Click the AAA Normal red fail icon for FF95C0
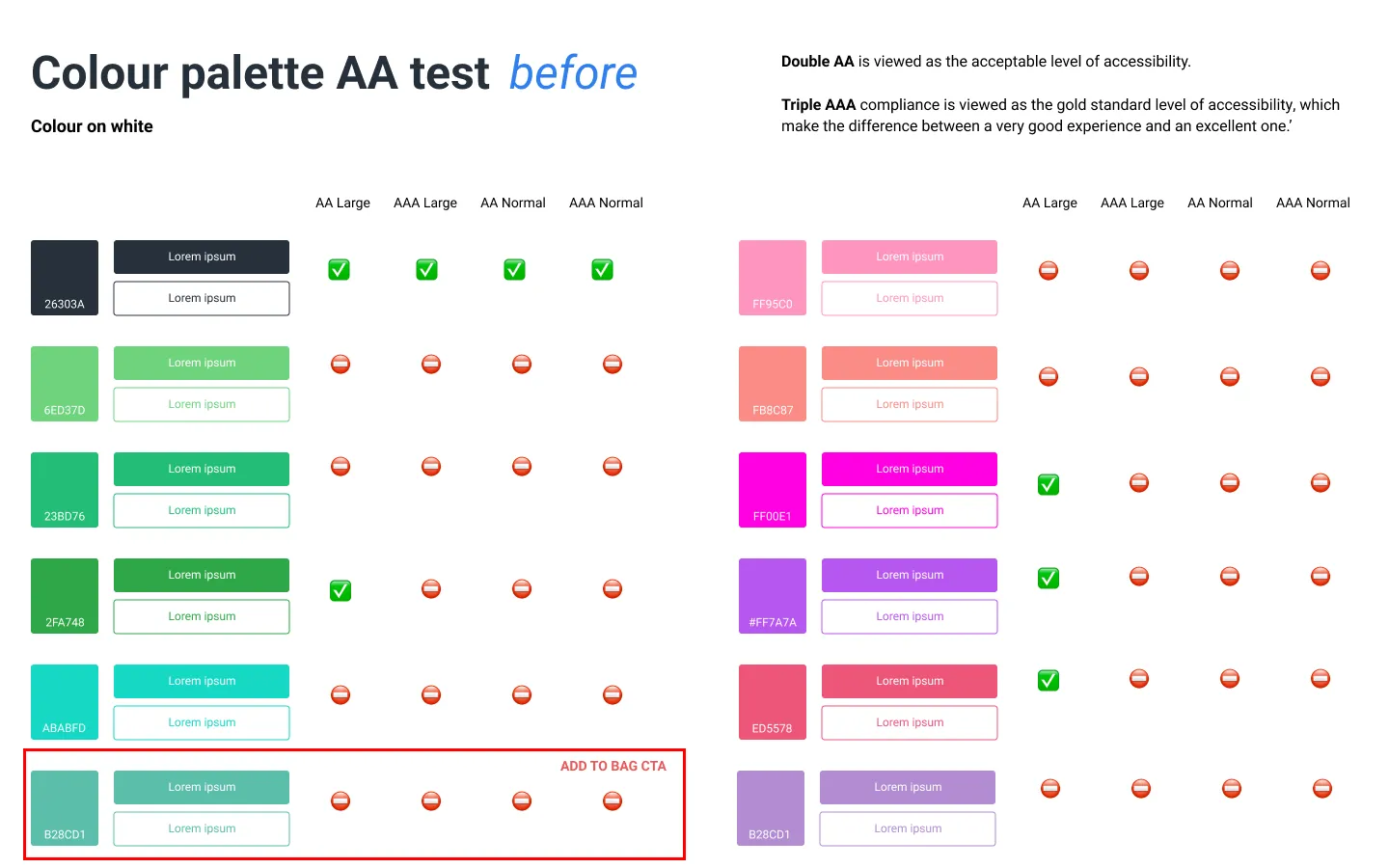Viewport: 1389px width, 868px height. click(1321, 271)
